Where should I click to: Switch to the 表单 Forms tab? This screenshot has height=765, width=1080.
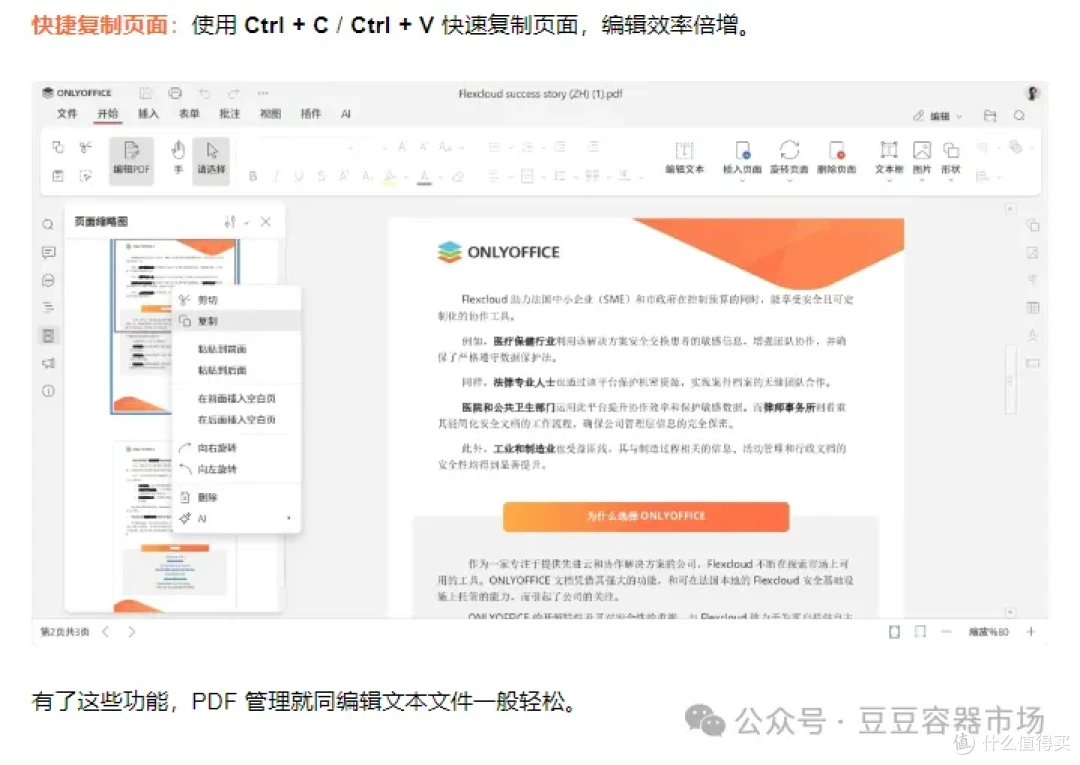coord(189,114)
